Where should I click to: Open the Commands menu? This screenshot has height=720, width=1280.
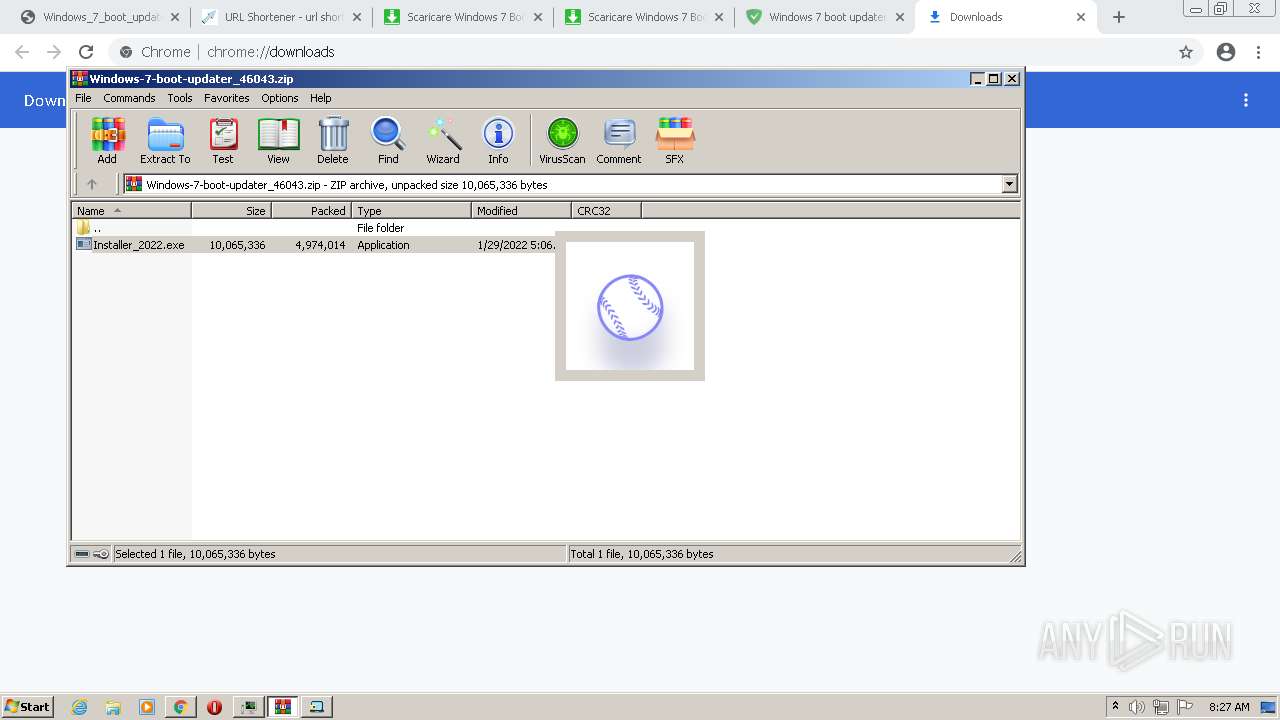pos(129,98)
